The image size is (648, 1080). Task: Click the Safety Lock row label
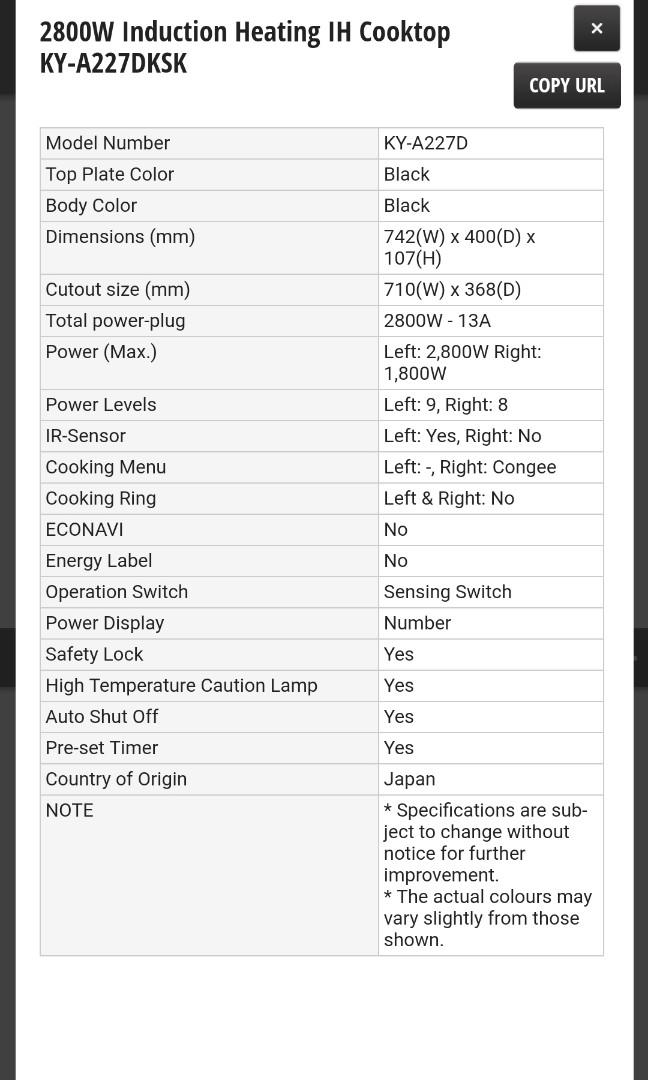94,654
